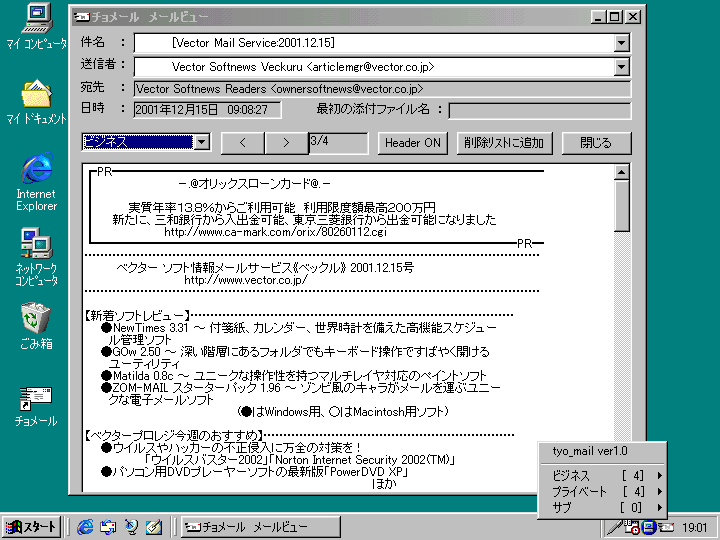
Task: Click the ca-mark.com orix URL text
Action: point(276,232)
